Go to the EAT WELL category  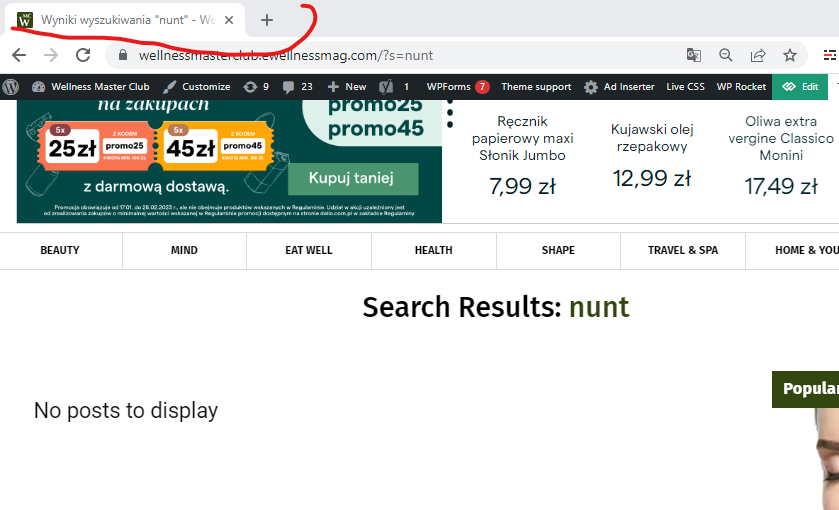pyautogui.click(x=309, y=250)
